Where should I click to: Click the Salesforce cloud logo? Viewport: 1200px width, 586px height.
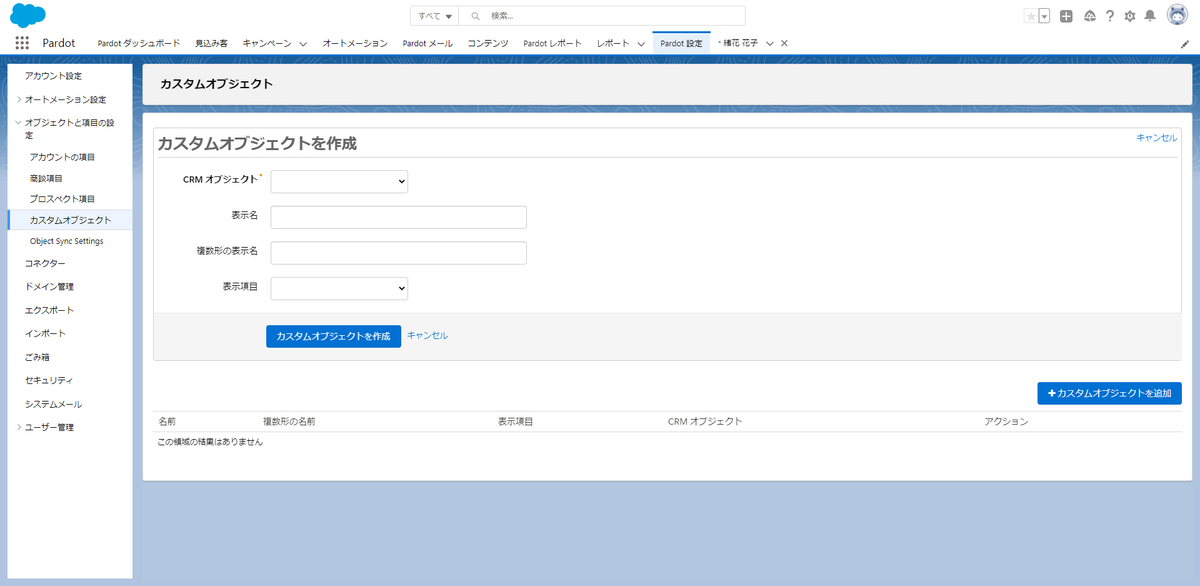[28, 16]
